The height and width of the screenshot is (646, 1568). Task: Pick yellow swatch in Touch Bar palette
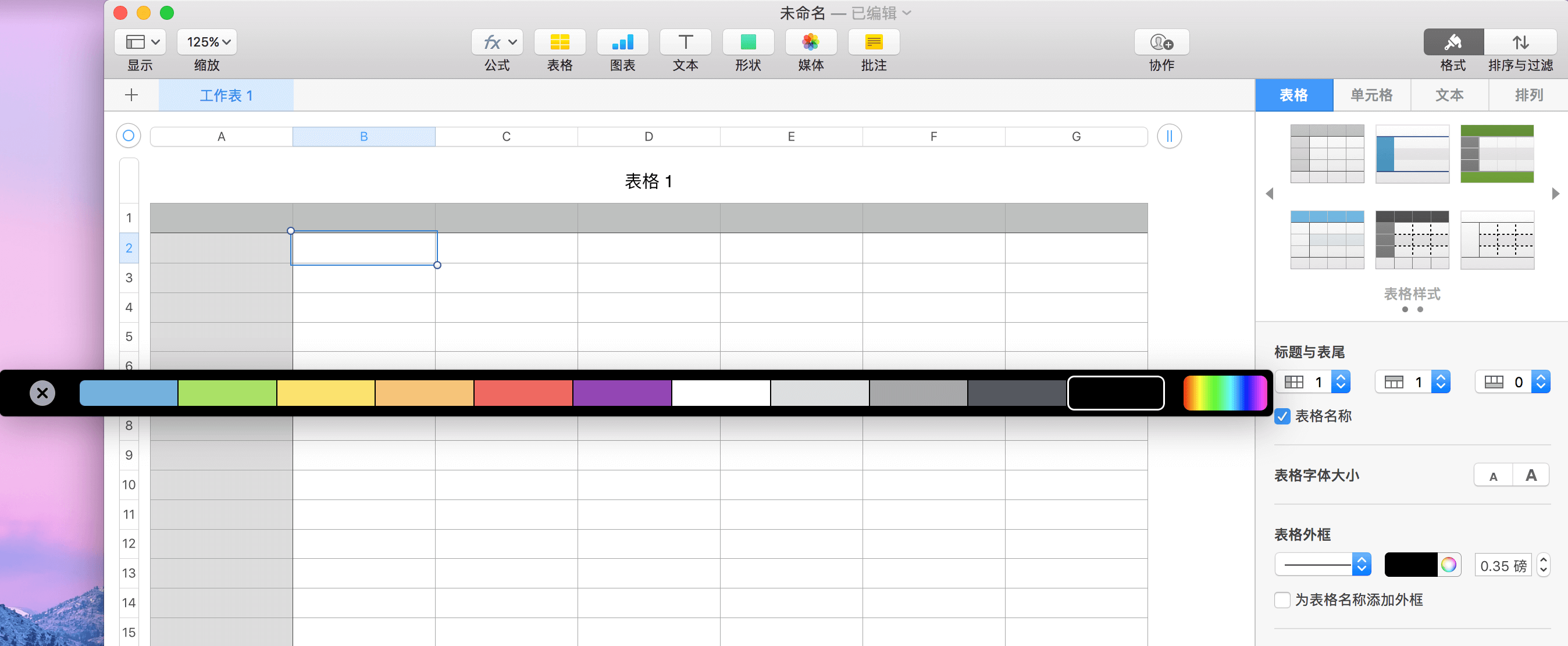[326, 393]
